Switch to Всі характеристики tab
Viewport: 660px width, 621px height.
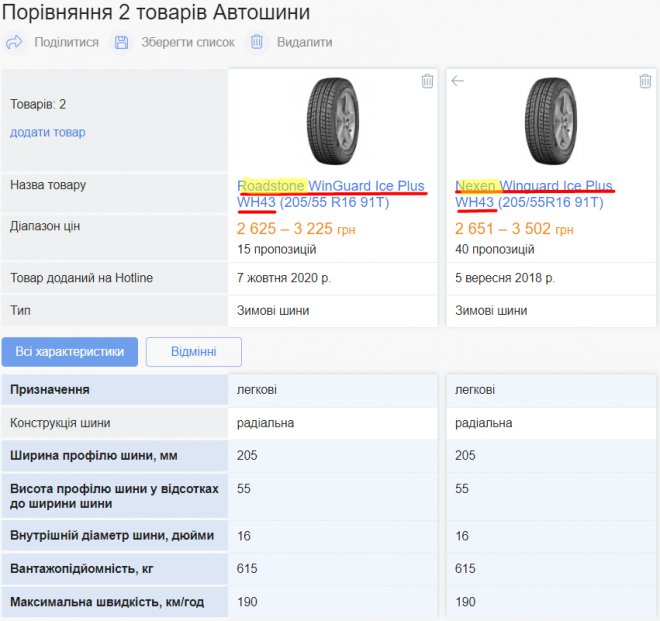(70, 352)
